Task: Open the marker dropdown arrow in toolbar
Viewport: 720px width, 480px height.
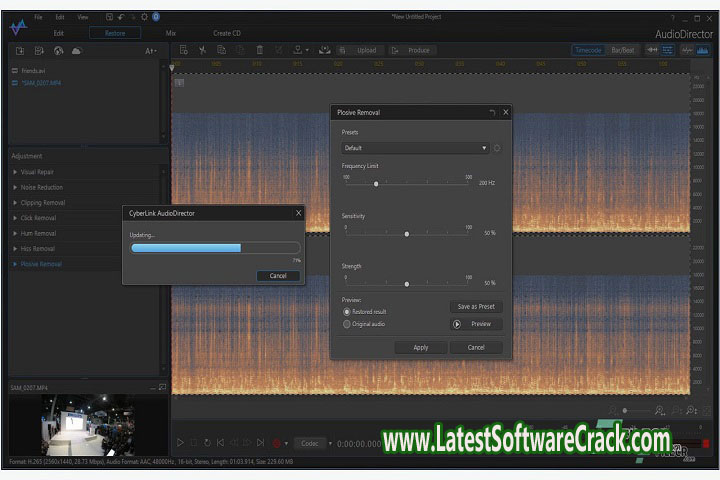Action: pos(307,51)
